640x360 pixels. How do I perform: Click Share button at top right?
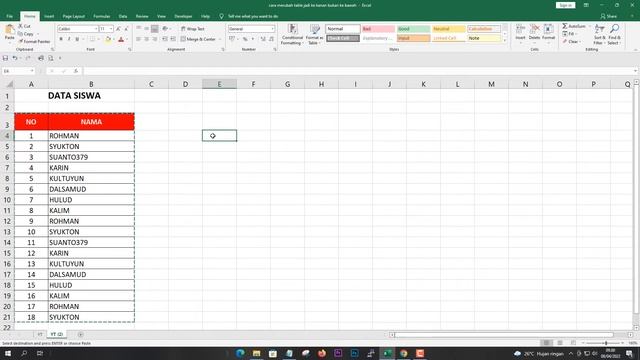pyautogui.click(x=609, y=16)
